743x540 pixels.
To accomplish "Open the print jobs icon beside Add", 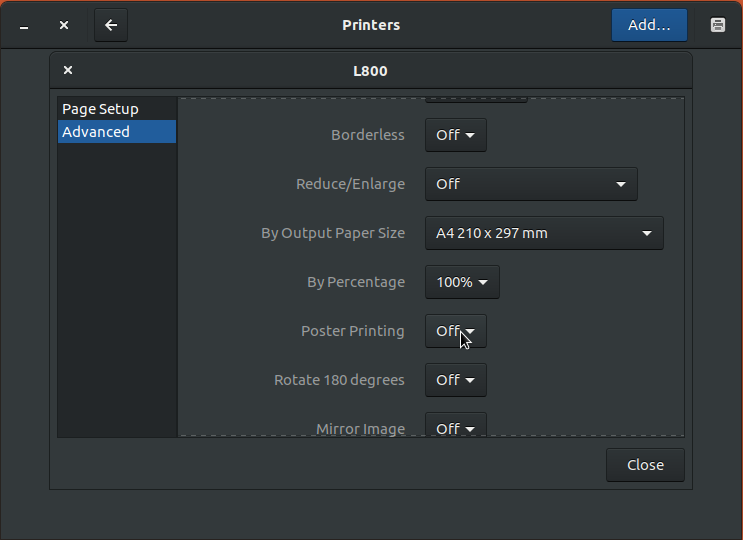I will point(718,25).
